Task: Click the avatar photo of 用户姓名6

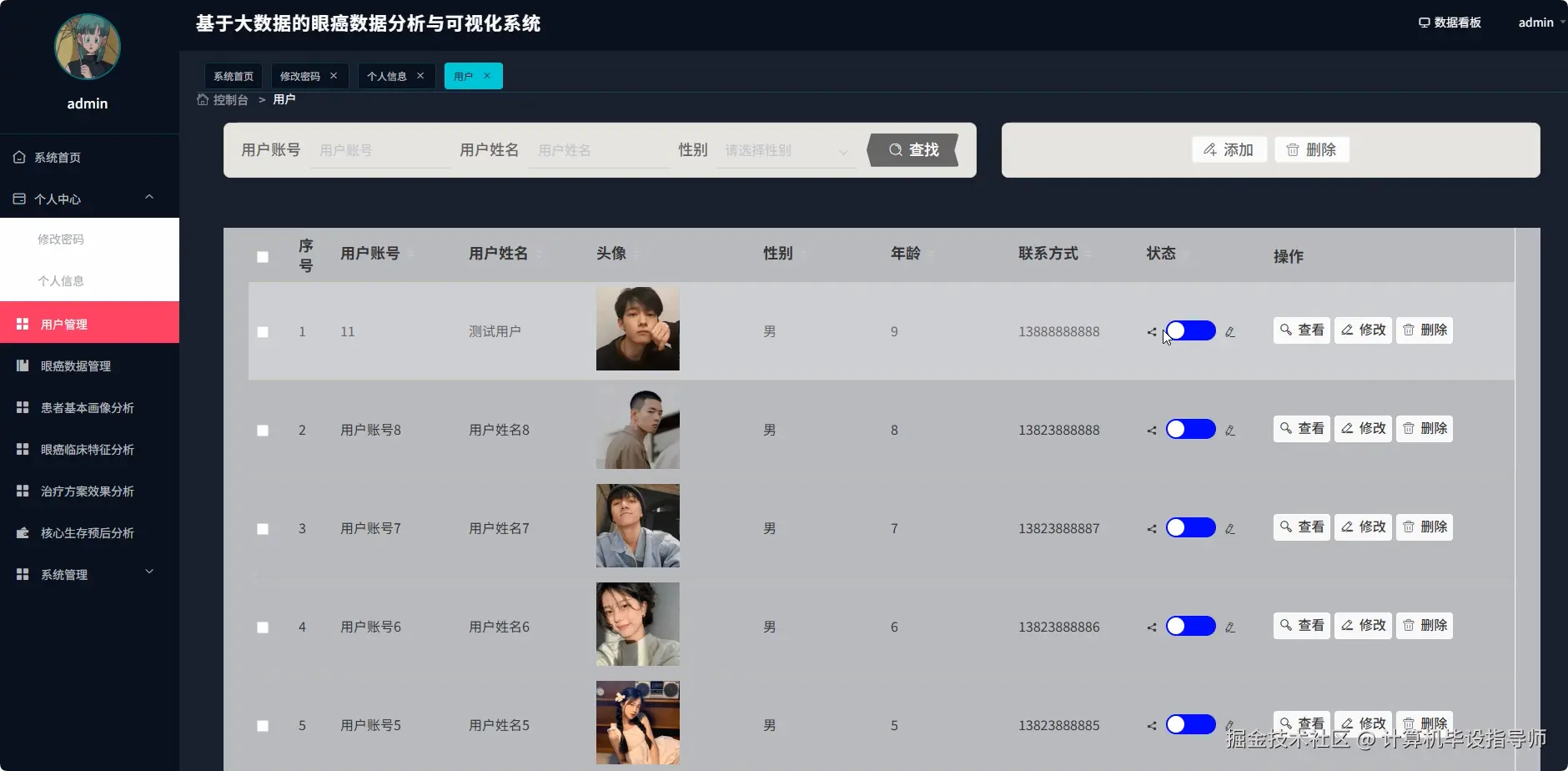Action: pyautogui.click(x=638, y=624)
